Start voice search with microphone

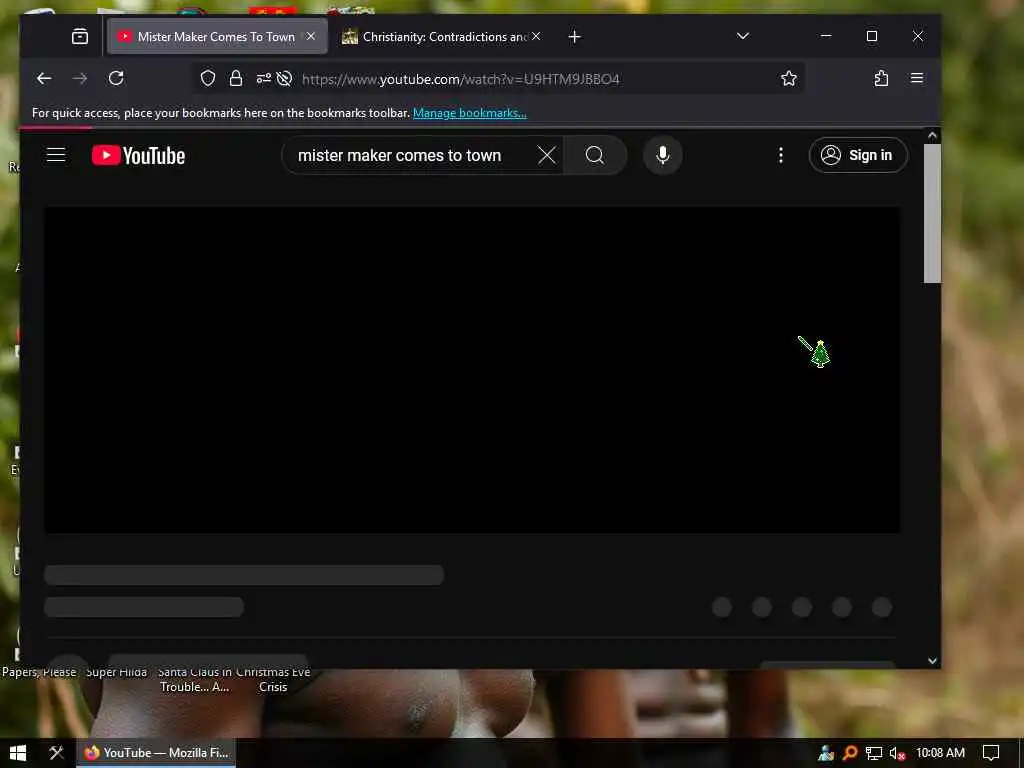[x=662, y=155]
